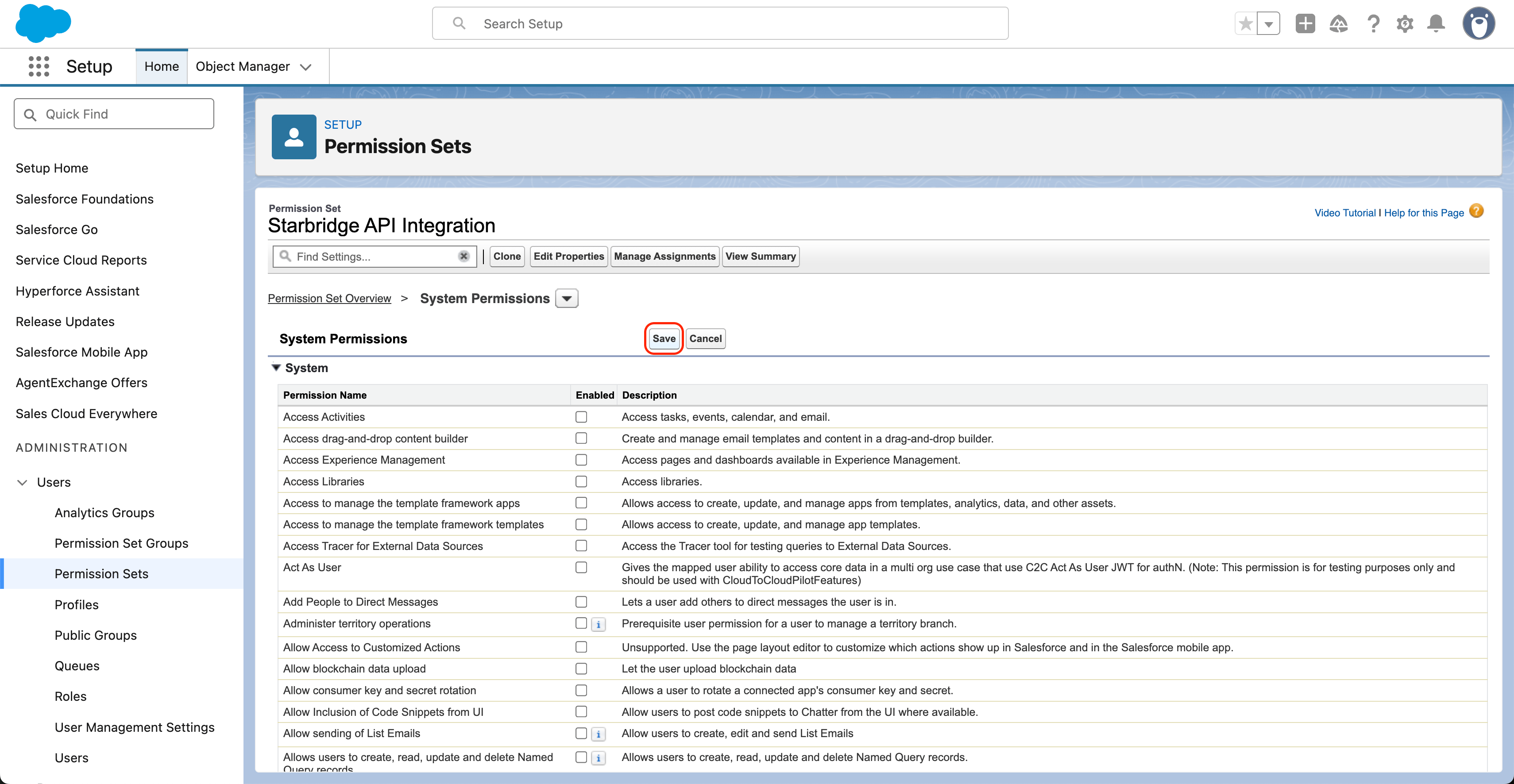
Task: Enable Access Tracer for External Data Sources
Action: coord(581,546)
